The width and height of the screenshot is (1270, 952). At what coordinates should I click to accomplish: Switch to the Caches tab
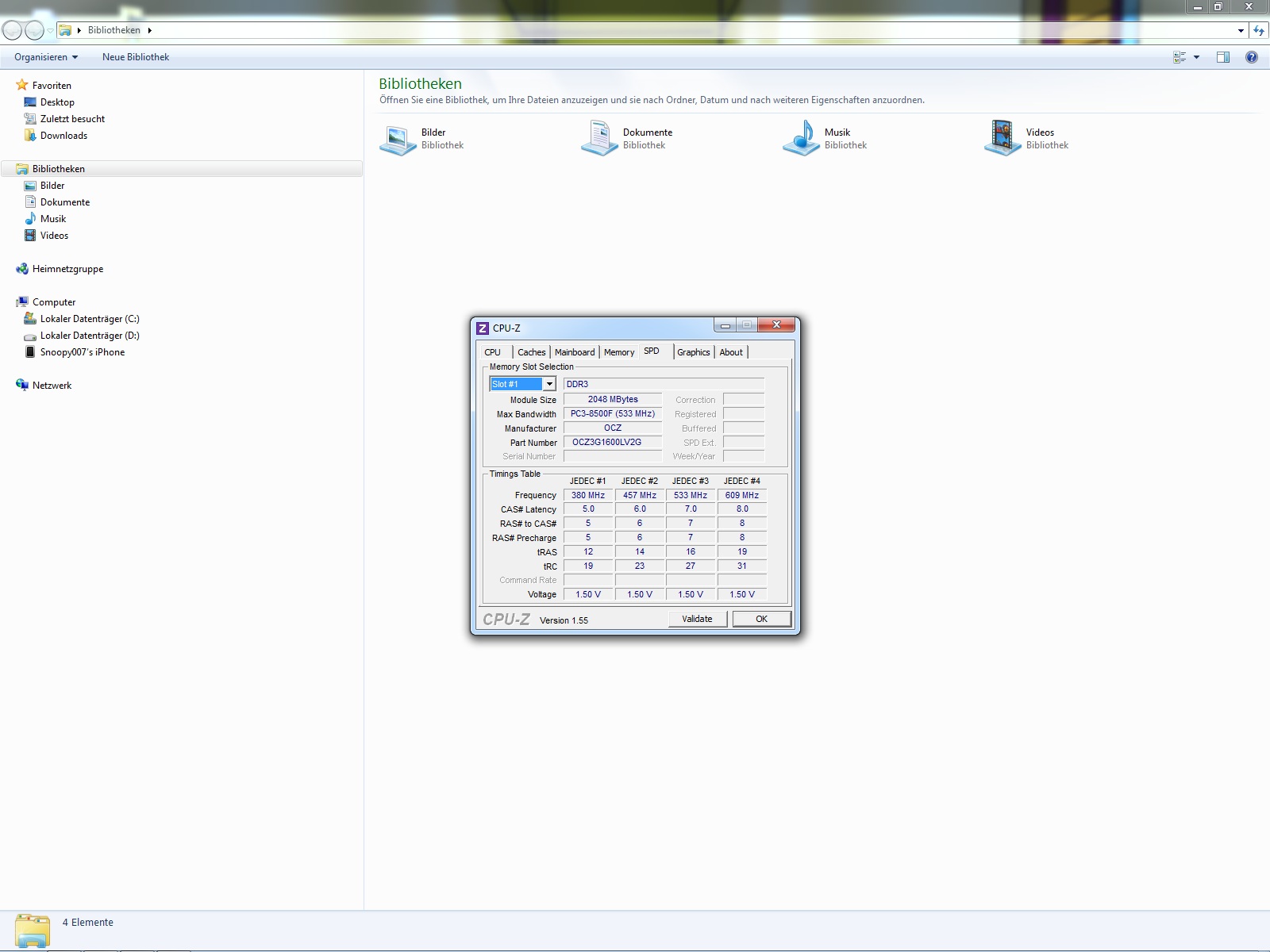532,352
